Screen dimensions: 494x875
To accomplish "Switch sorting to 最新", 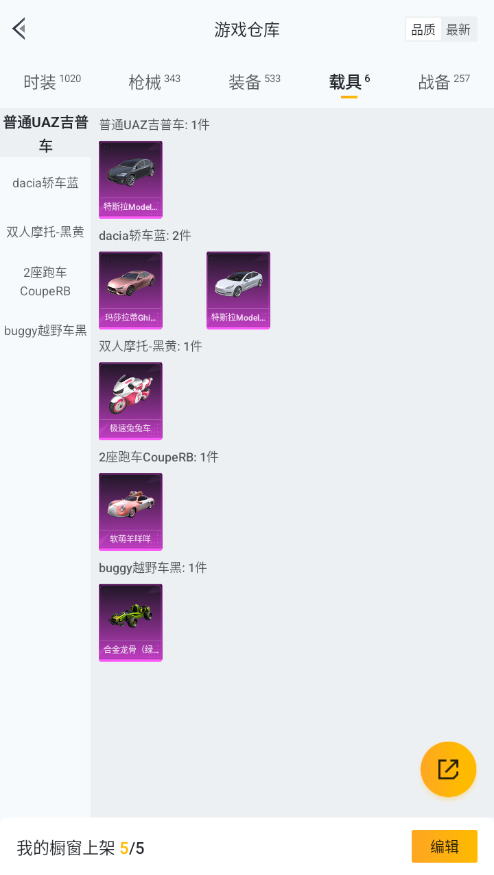I will pos(458,30).
